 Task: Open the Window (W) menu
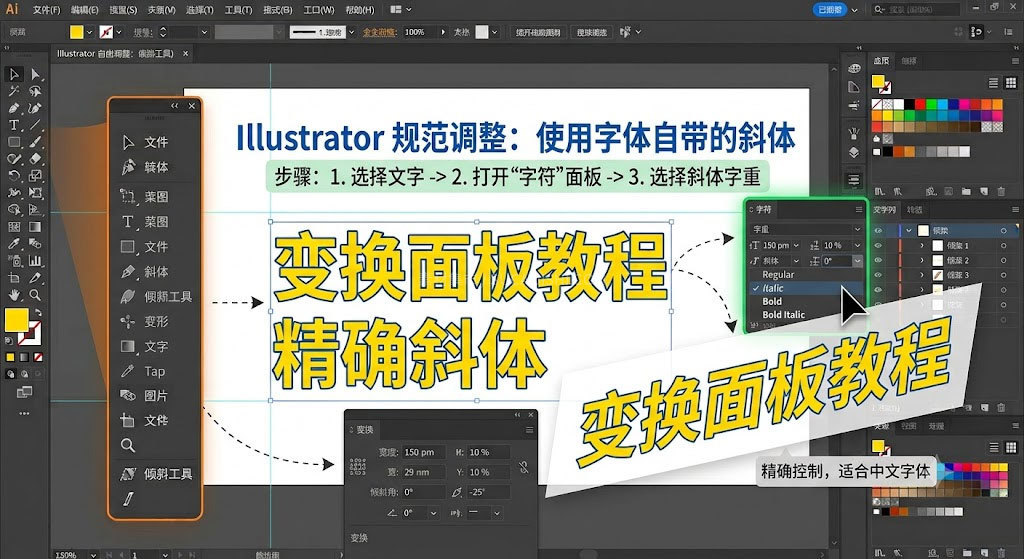point(319,10)
